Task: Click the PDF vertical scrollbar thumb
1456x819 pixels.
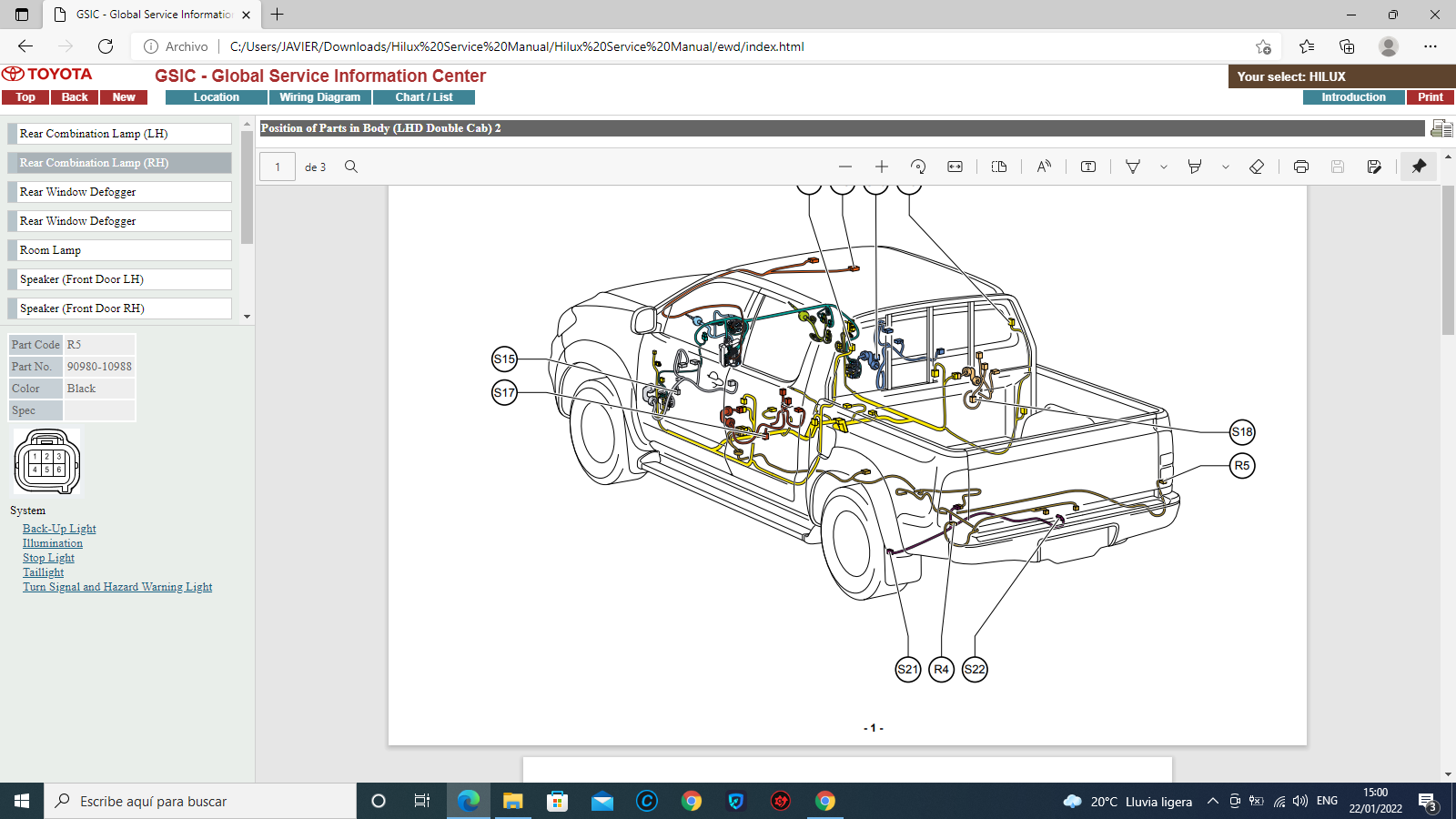Action: coord(1448,259)
